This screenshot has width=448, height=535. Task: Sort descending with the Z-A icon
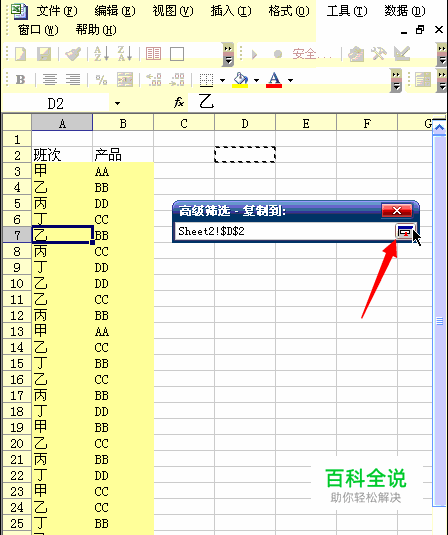coord(125,54)
